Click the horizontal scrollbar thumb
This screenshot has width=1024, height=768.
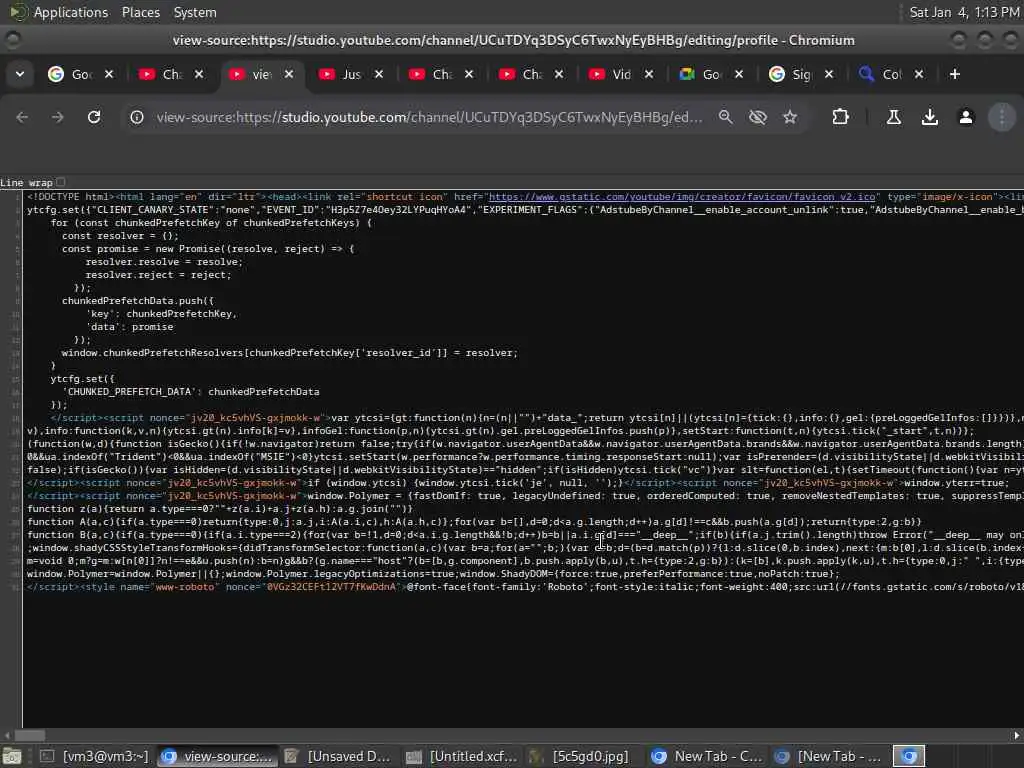tap(29, 735)
